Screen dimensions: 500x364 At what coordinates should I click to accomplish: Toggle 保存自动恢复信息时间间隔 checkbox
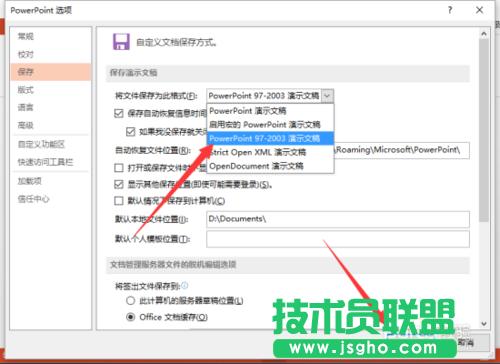click(x=119, y=113)
